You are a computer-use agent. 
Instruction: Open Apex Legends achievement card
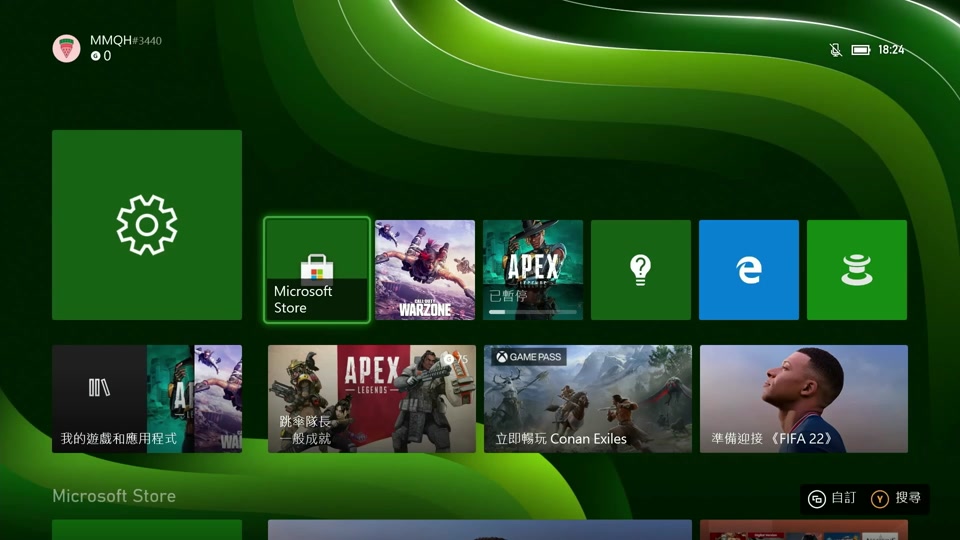372,399
